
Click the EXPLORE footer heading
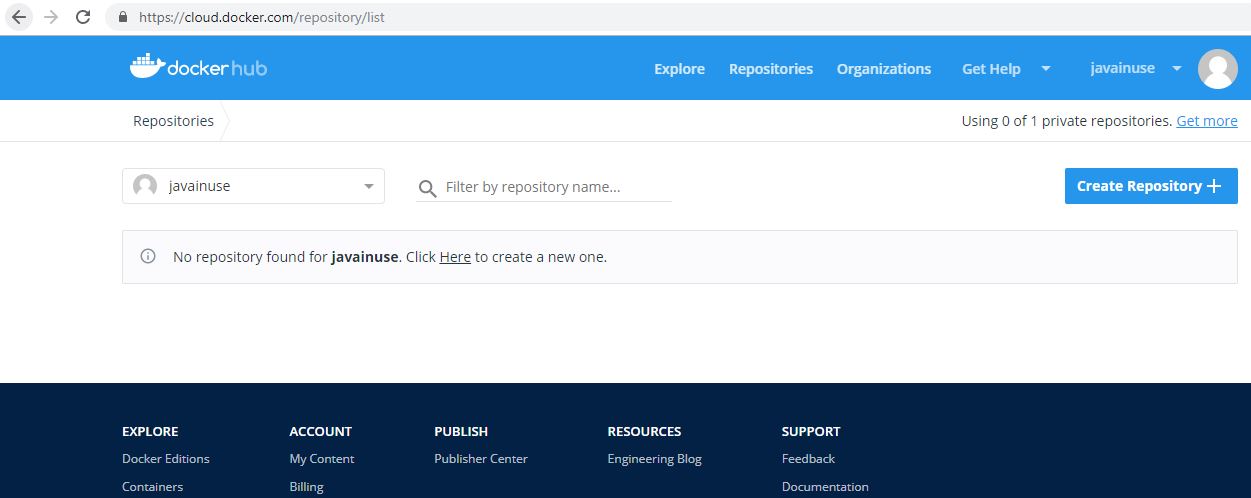click(x=150, y=432)
